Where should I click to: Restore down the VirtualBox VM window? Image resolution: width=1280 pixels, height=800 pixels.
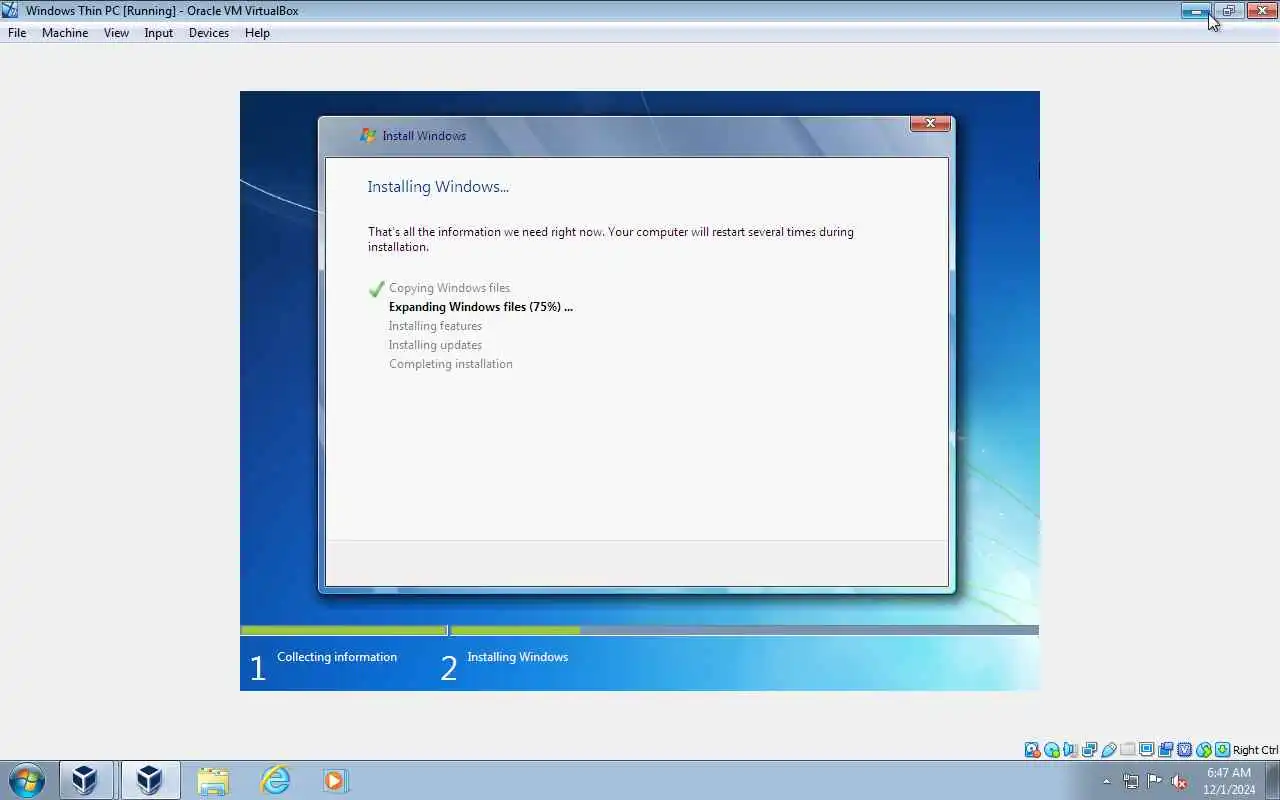pos(1228,11)
